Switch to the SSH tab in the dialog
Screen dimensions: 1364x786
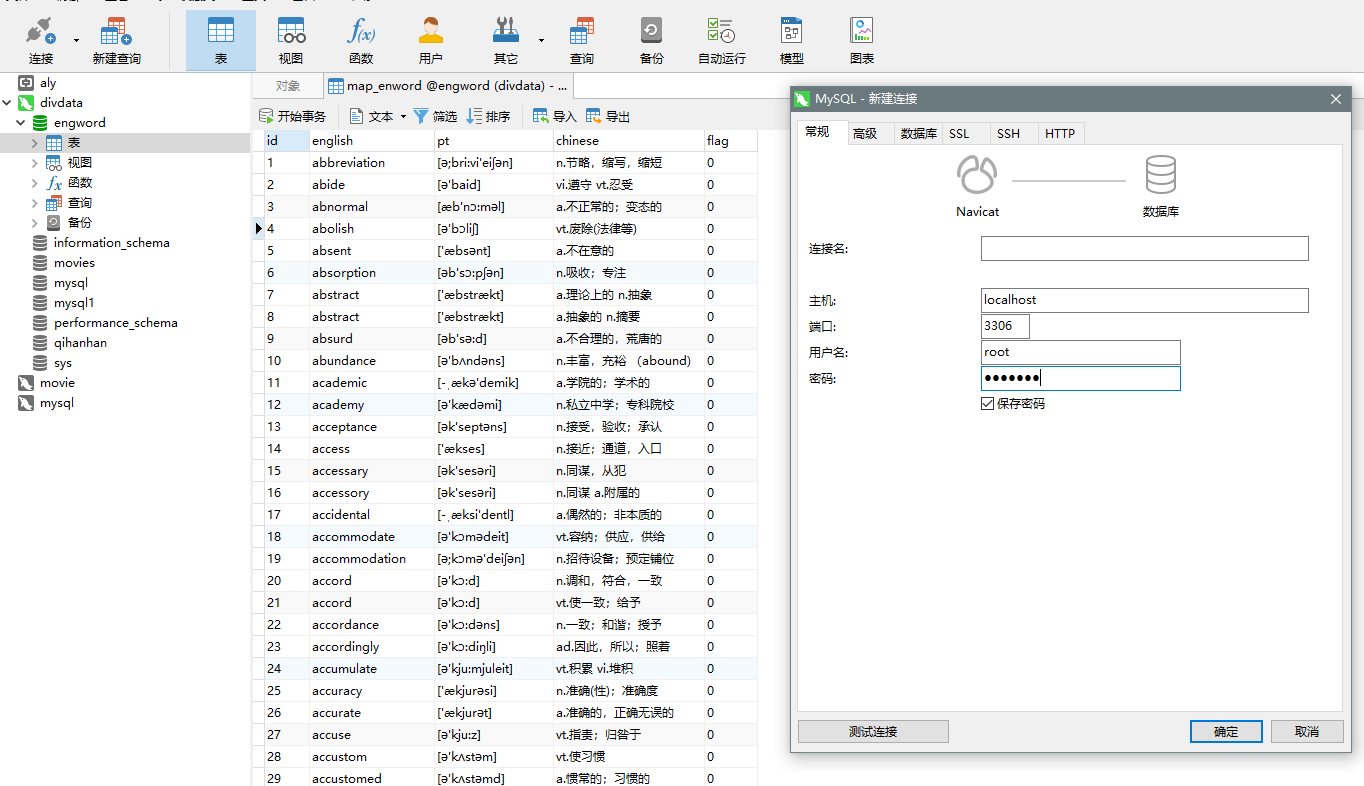(1011, 133)
